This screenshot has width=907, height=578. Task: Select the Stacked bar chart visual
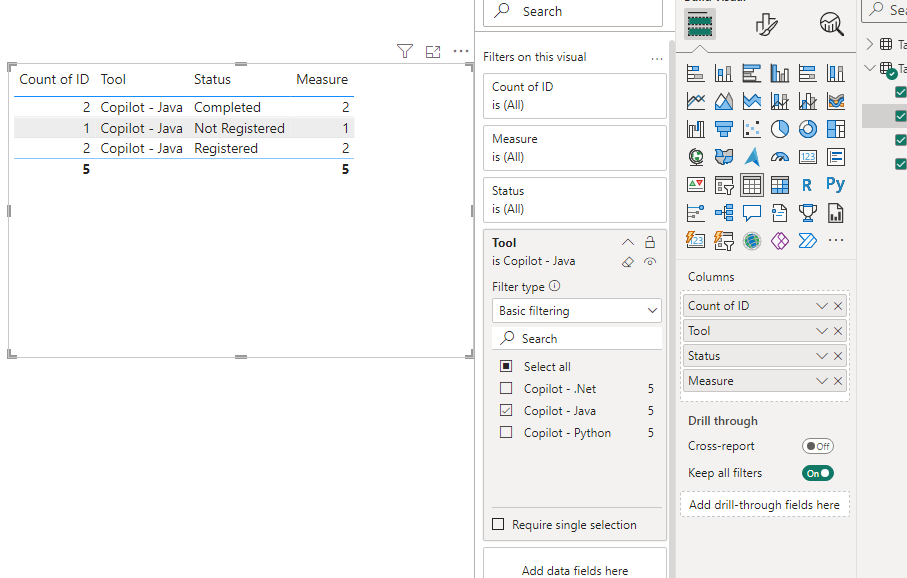click(695, 73)
